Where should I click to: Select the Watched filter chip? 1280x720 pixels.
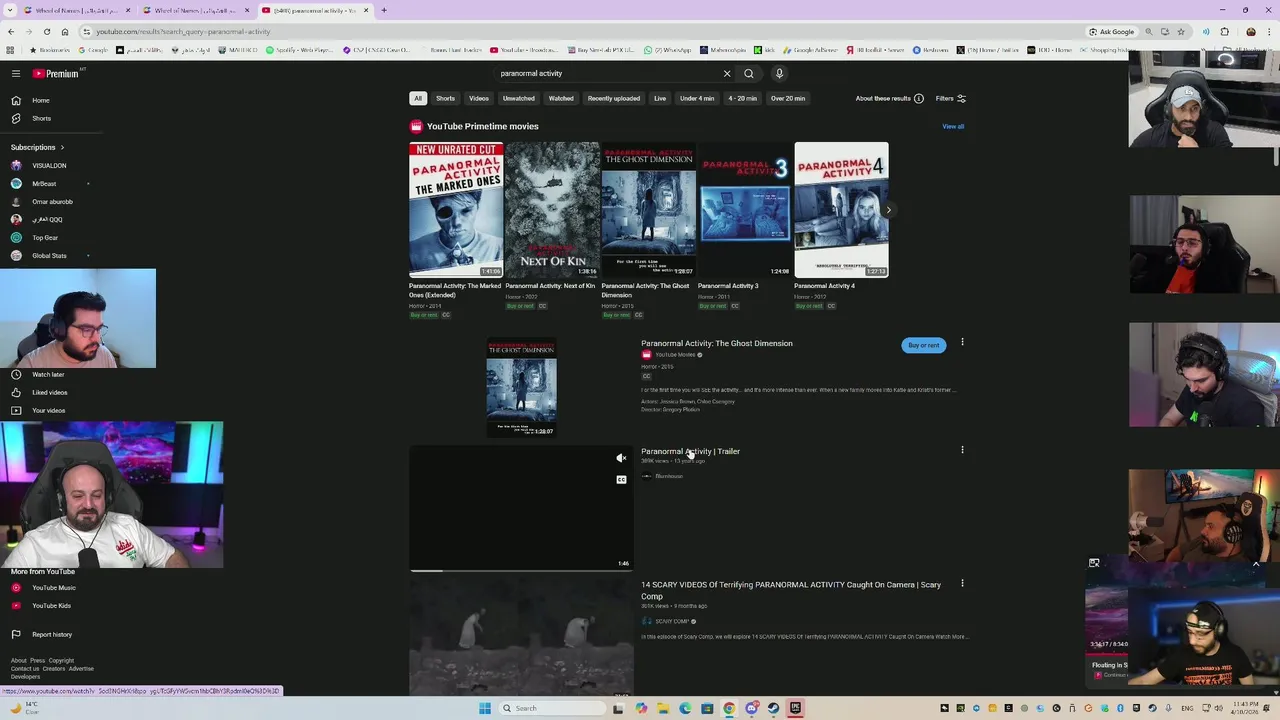pyautogui.click(x=561, y=98)
